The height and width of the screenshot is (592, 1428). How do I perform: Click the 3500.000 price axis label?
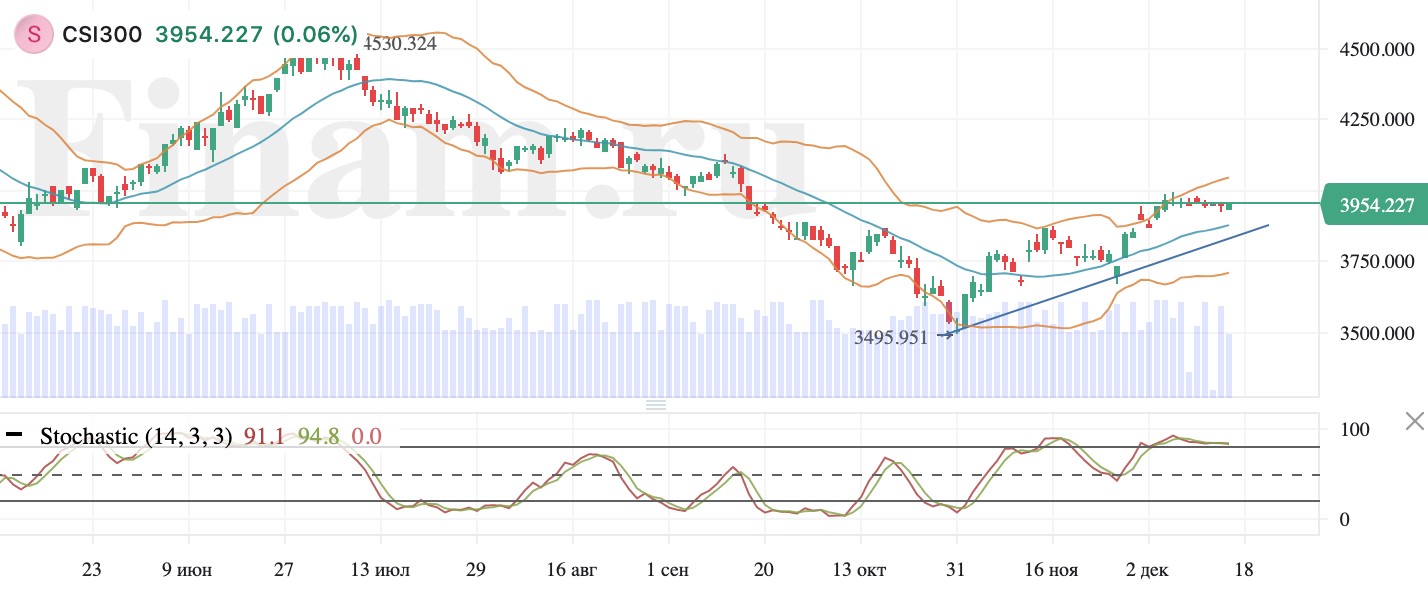(1367, 333)
